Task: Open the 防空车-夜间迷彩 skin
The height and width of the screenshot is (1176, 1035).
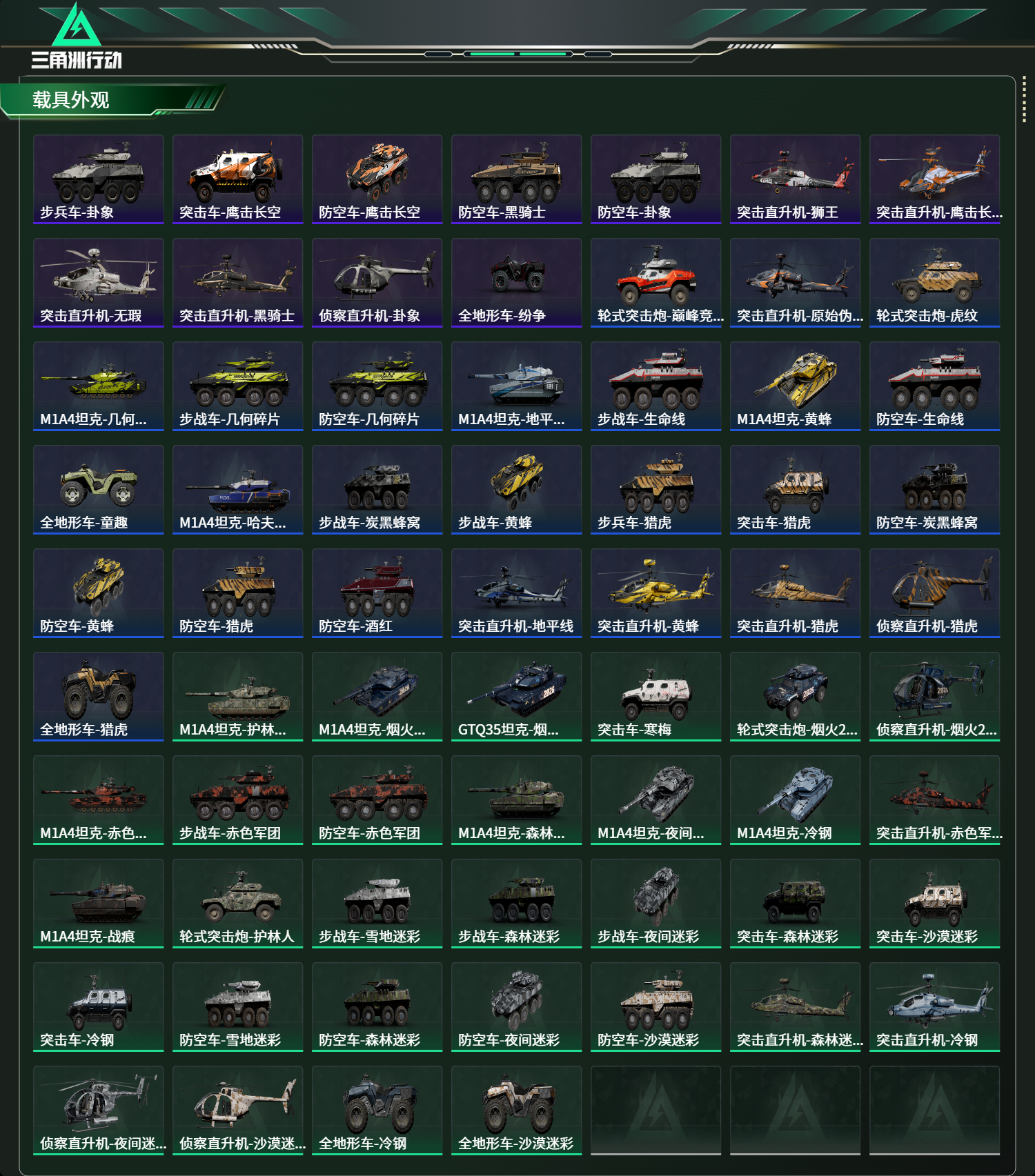Action: point(516,1007)
